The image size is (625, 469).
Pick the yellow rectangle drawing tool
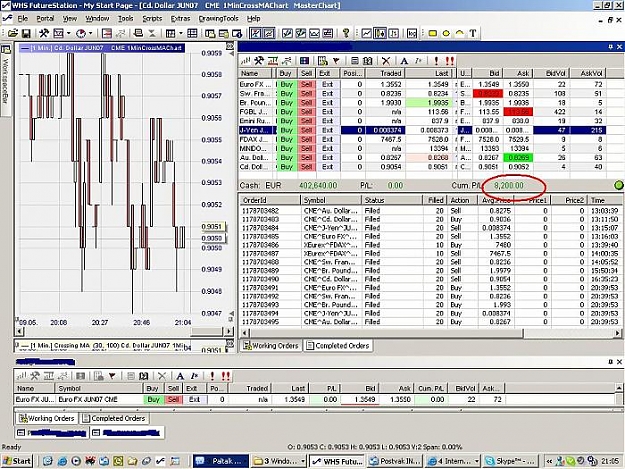point(432,33)
